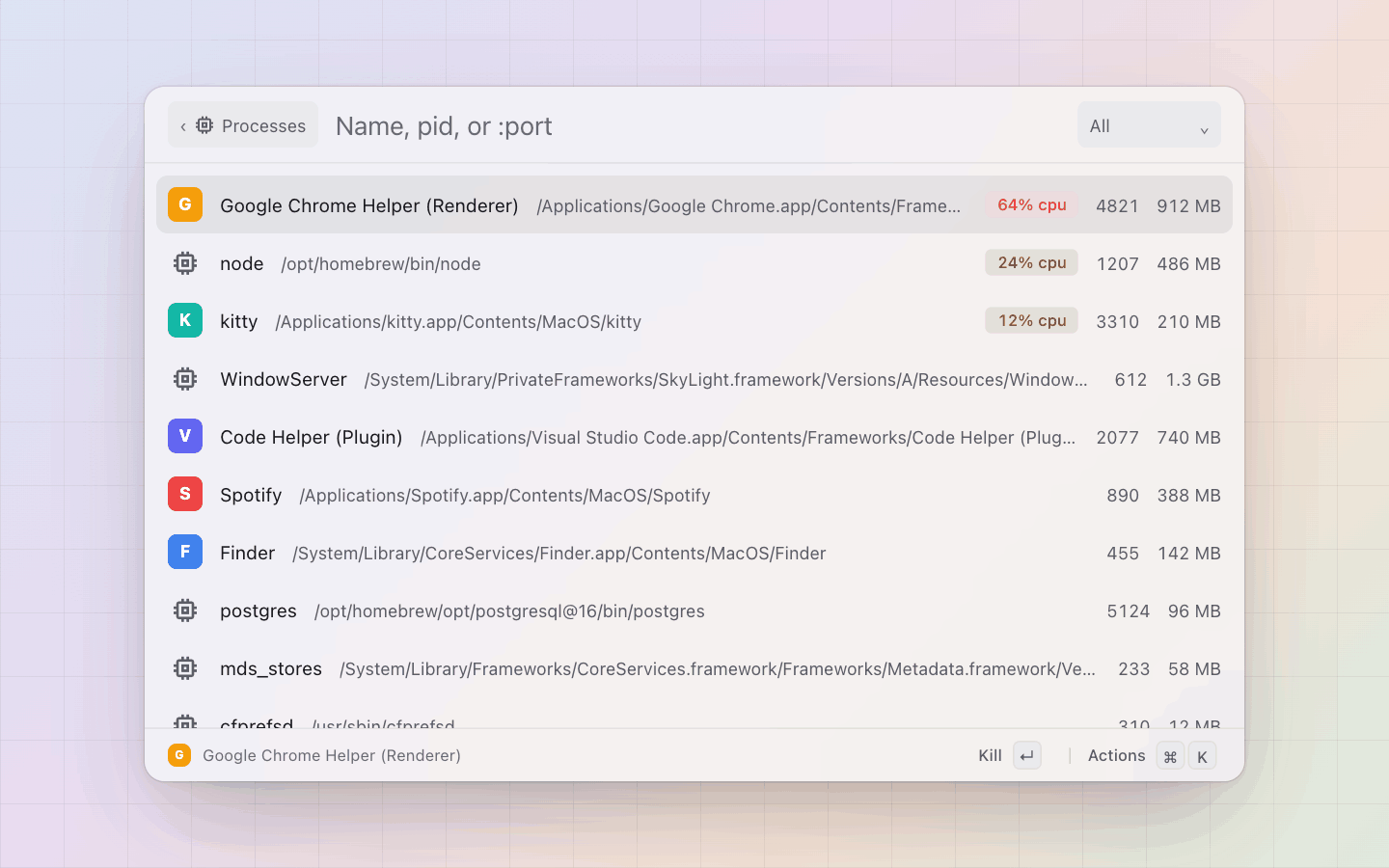This screenshot has width=1389, height=868.
Task: Click the /opt/homebrew/bin/node path
Action: coord(381,263)
